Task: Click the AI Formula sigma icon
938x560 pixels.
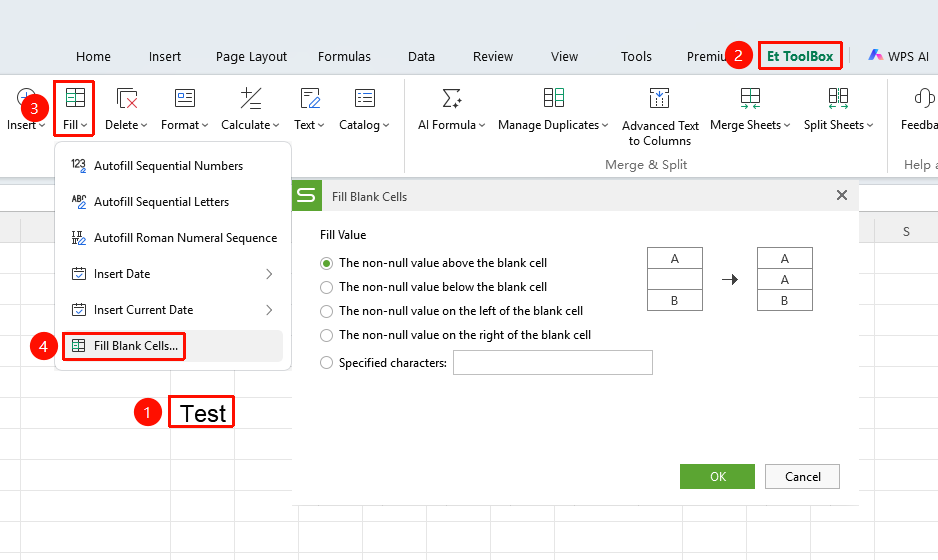Action: pyautogui.click(x=452, y=98)
